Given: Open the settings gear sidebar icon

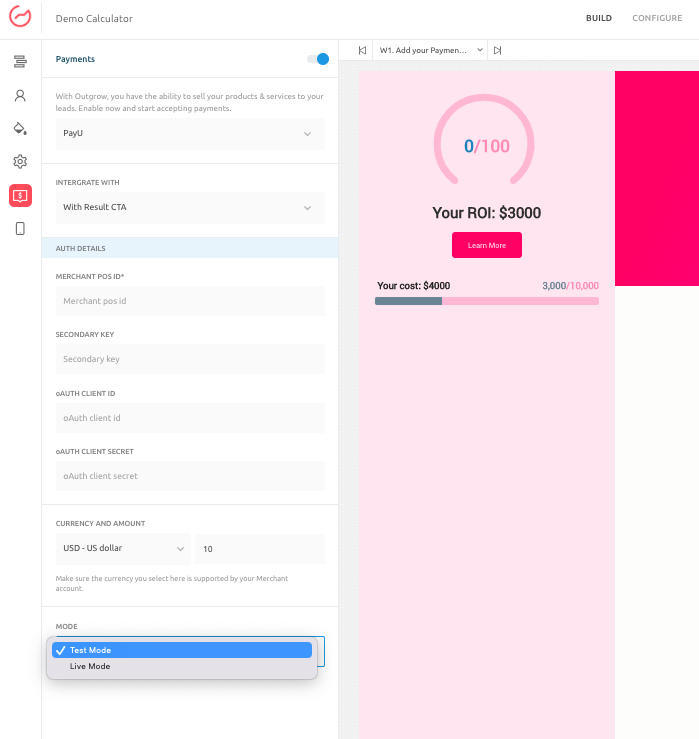Looking at the screenshot, I should [20, 161].
